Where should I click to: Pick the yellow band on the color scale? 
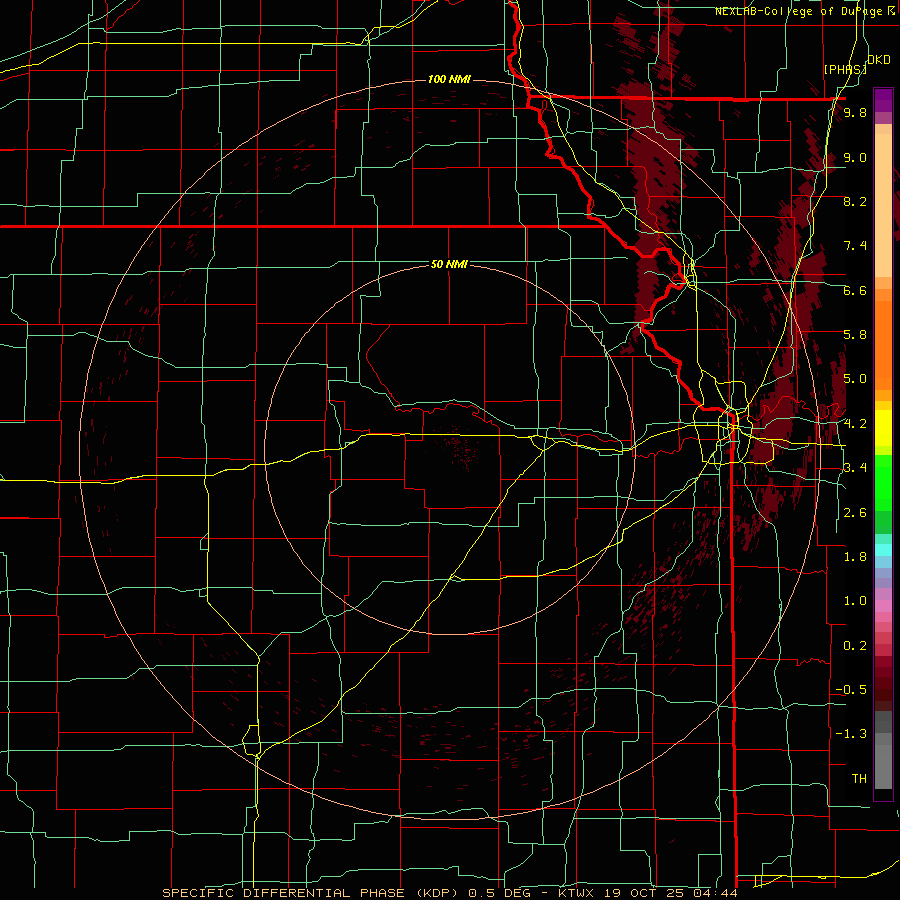coord(883,428)
